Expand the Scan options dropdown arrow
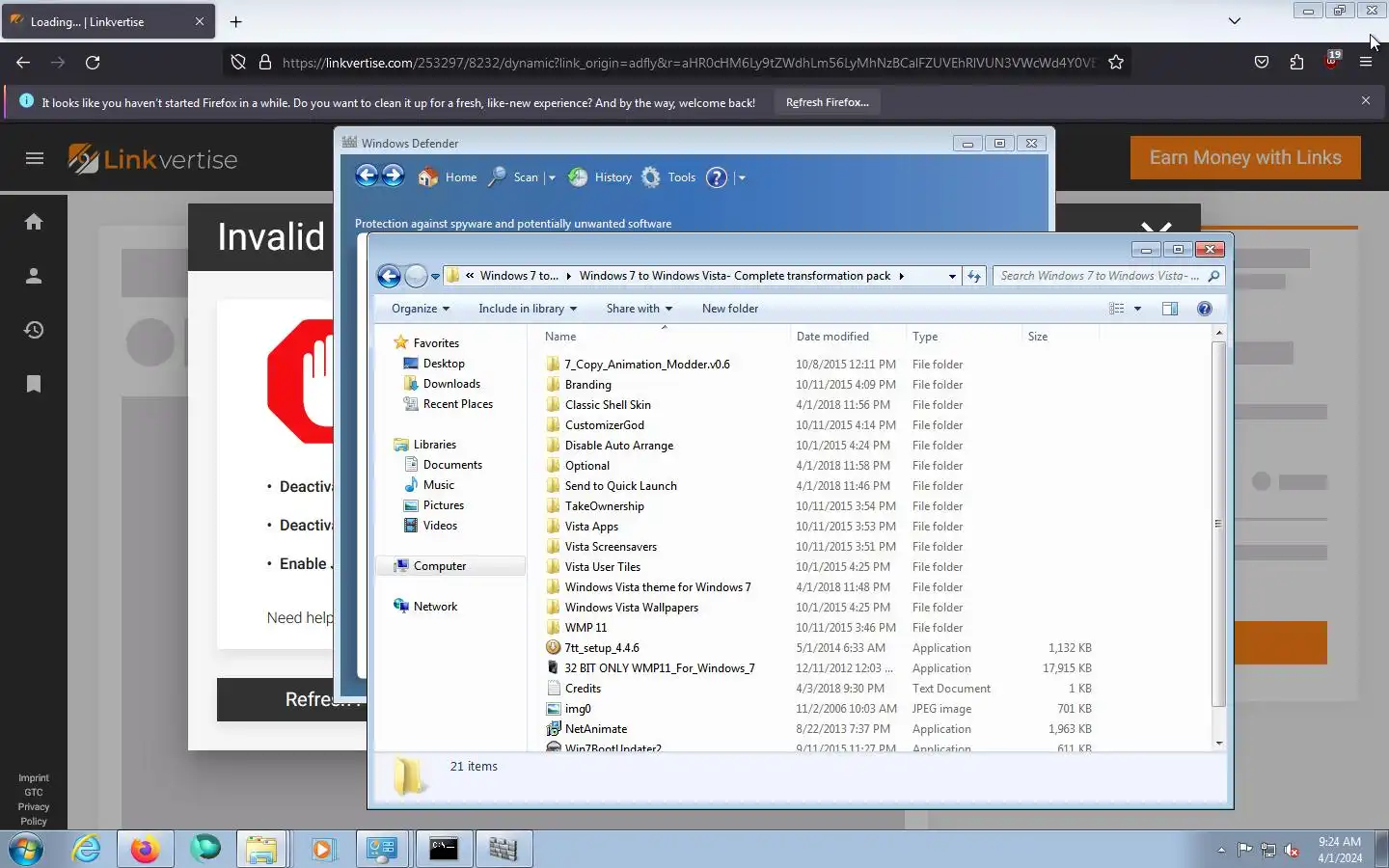This screenshot has height=868, width=1389. click(552, 177)
